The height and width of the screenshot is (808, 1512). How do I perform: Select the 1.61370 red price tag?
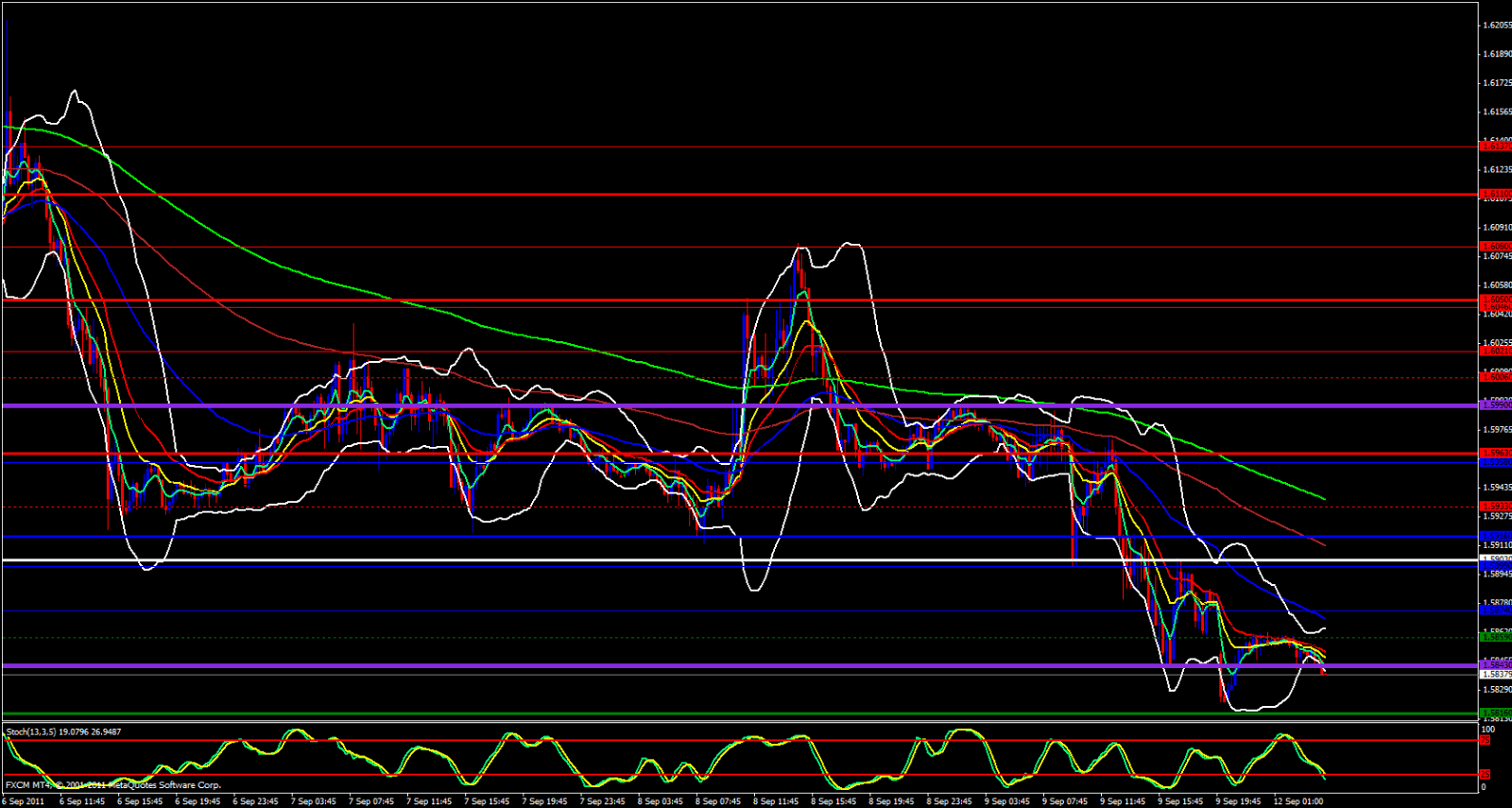[x=1495, y=146]
